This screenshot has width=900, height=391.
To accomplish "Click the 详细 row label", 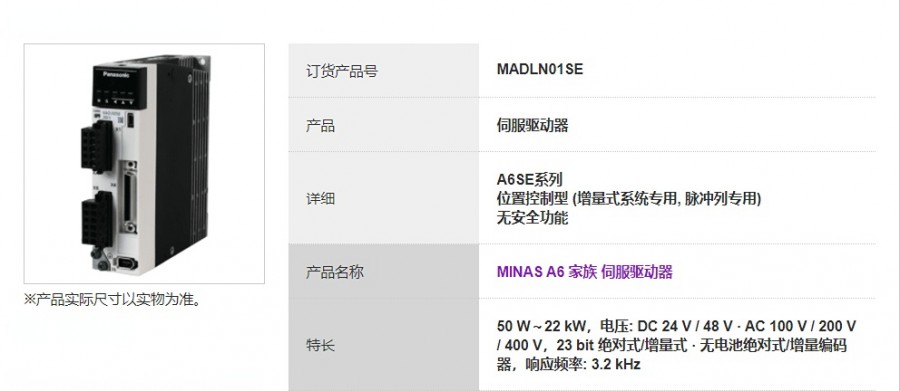I will click(x=320, y=199).
